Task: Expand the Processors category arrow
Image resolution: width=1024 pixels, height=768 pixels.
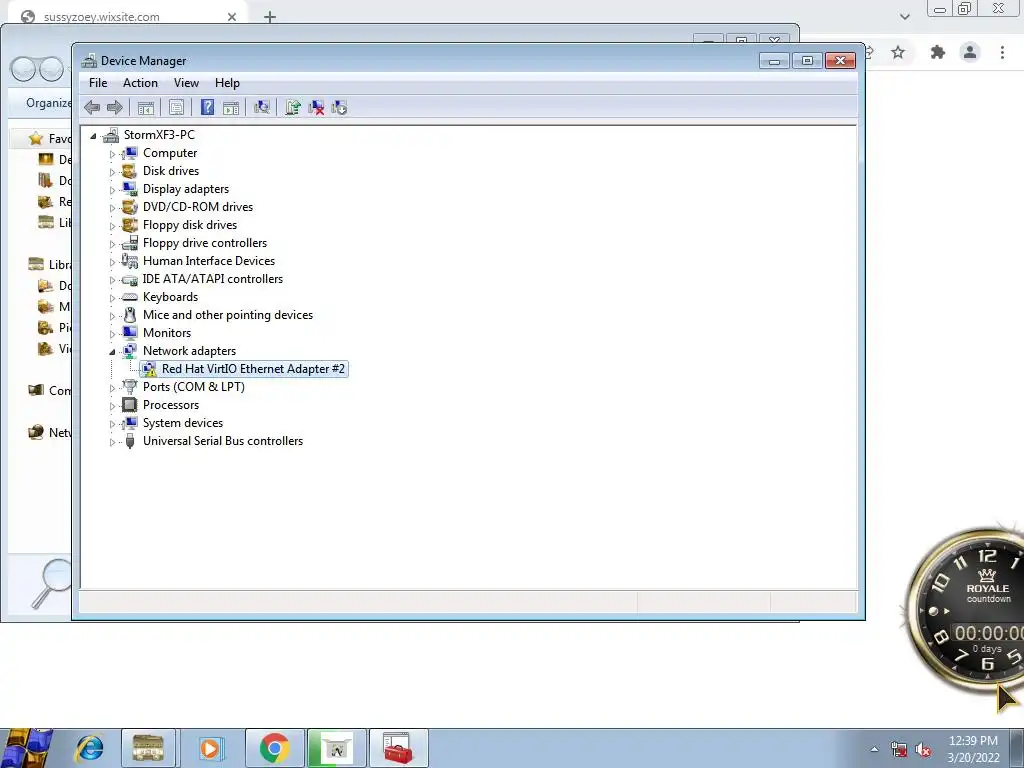Action: [x=112, y=406]
